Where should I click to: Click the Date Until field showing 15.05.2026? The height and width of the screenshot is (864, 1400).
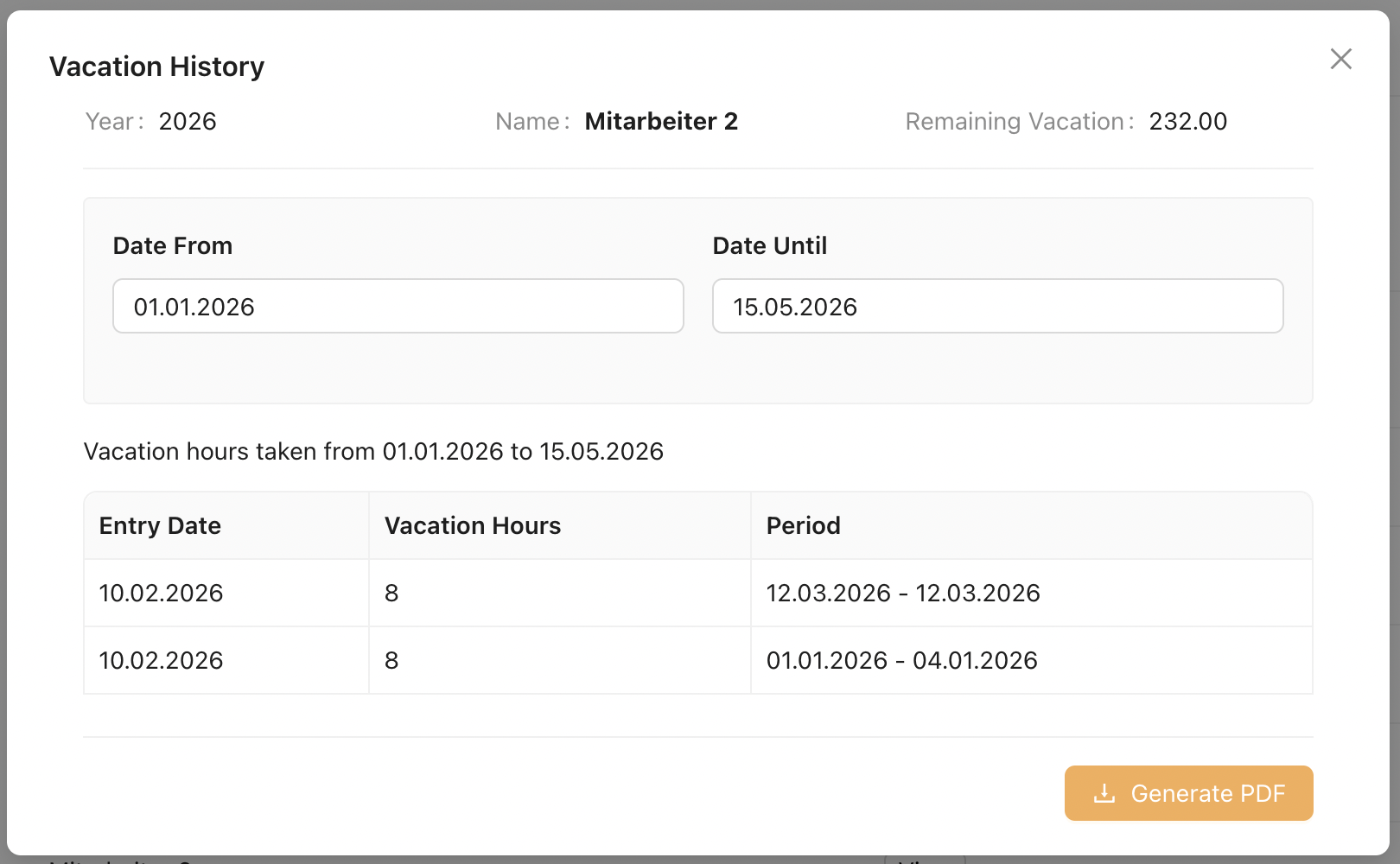pyautogui.click(x=998, y=306)
